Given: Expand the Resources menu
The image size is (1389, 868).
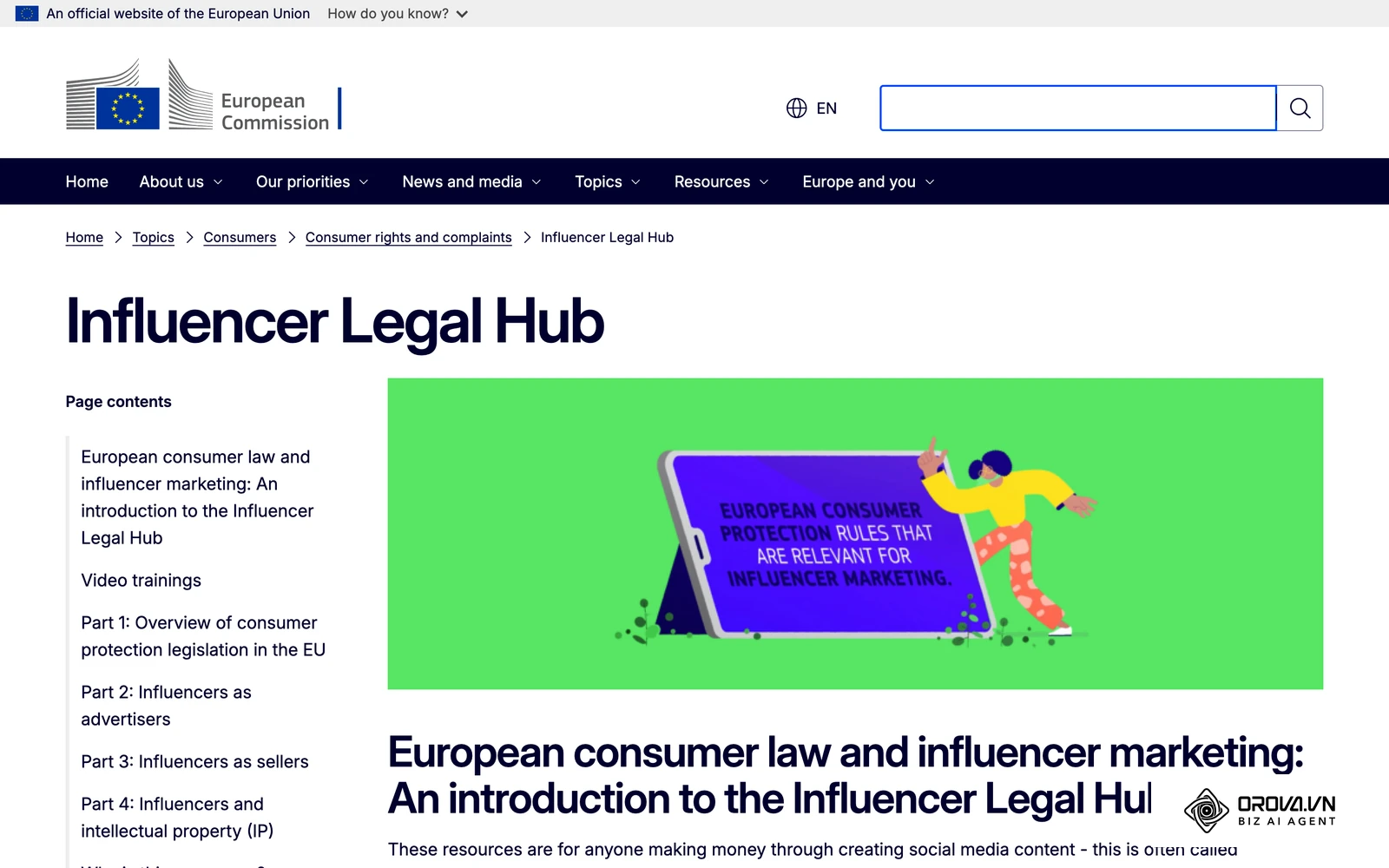Looking at the screenshot, I should 721,181.
